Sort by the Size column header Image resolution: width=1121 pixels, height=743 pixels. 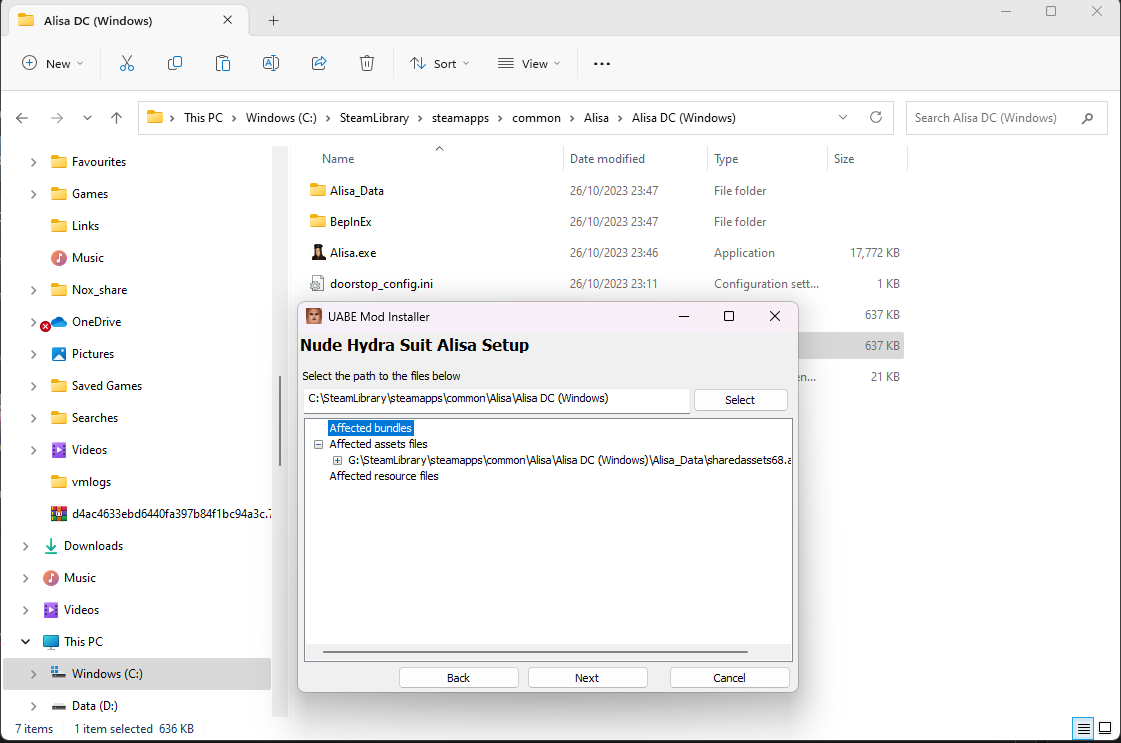(x=844, y=159)
